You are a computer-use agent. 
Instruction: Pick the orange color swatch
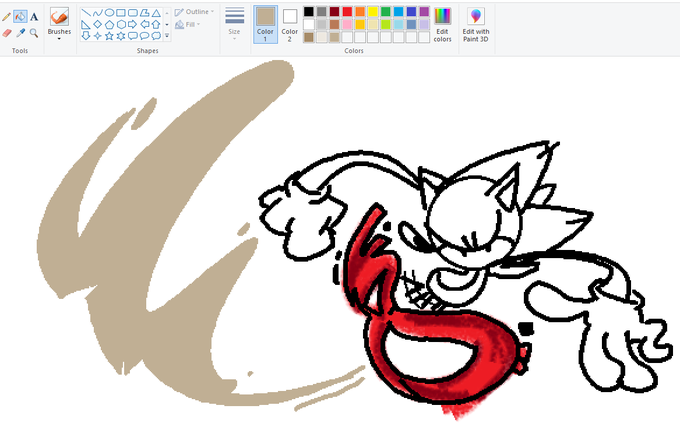(360, 12)
